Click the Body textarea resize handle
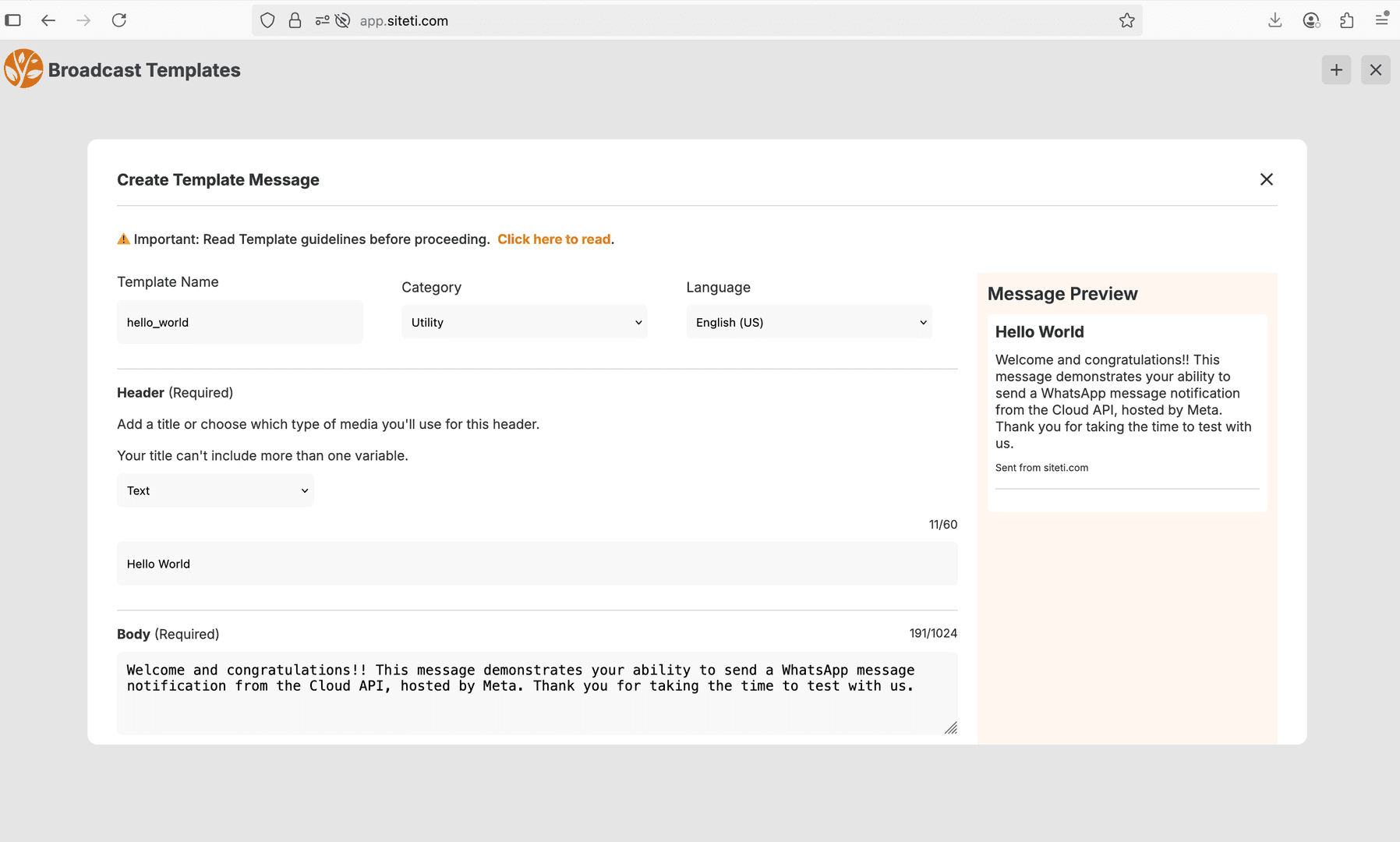Image resolution: width=1400 pixels, height=842 pixels. pos(950,728)
